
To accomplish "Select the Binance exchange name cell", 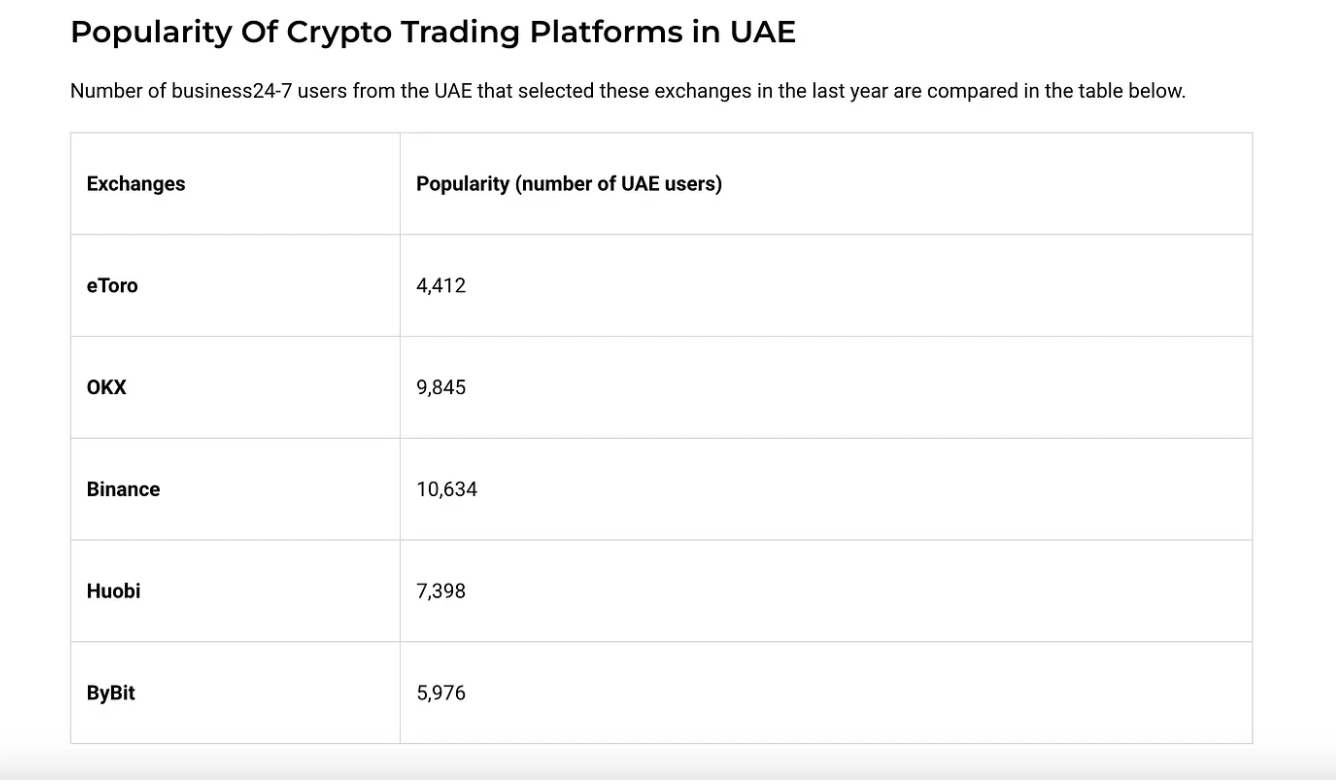I will tap(123, 490).
